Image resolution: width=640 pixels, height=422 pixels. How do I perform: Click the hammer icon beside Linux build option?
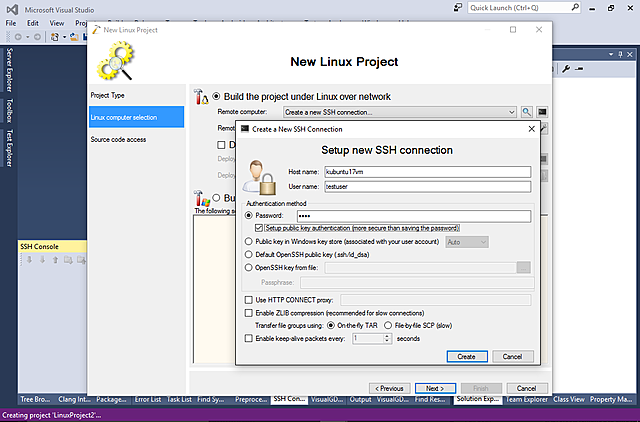pos(201,97)
